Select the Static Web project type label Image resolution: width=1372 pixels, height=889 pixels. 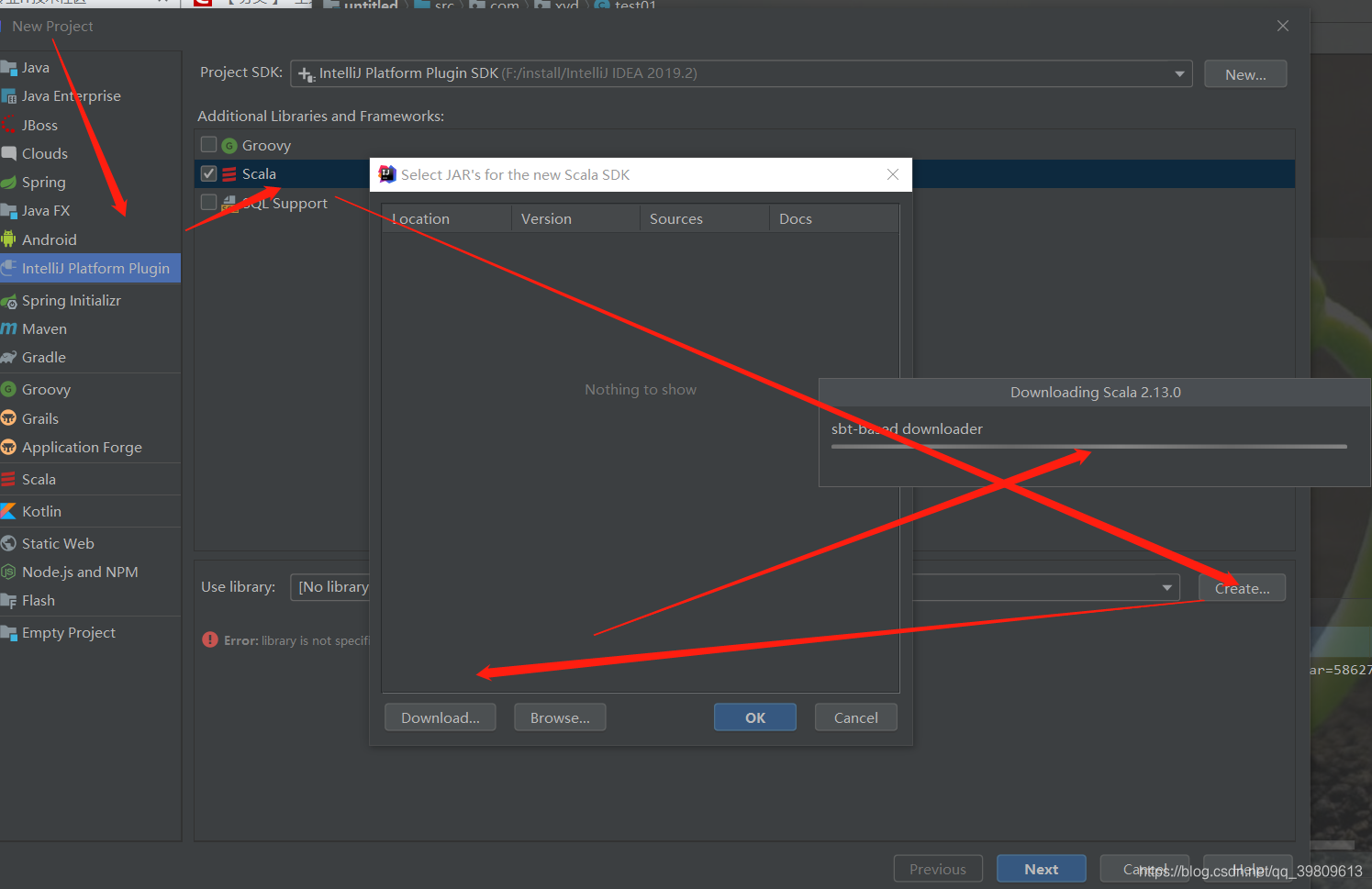point(58,543)
